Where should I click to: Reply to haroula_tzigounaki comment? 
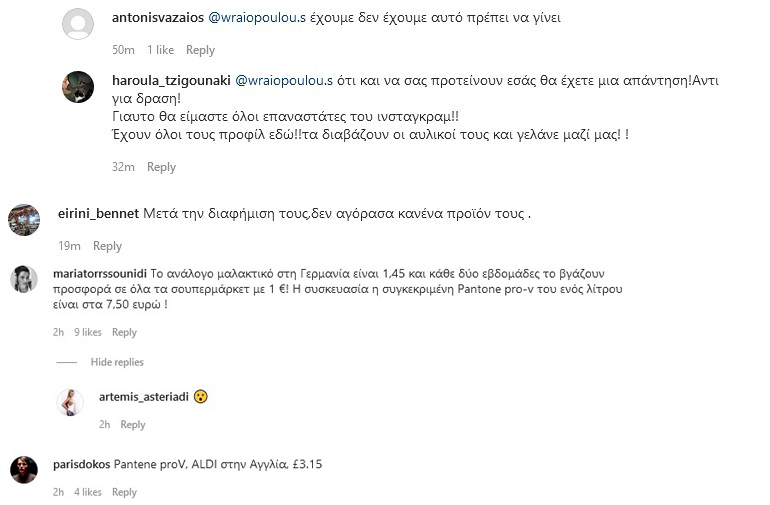pyautogui.click(x=161, y=167)
